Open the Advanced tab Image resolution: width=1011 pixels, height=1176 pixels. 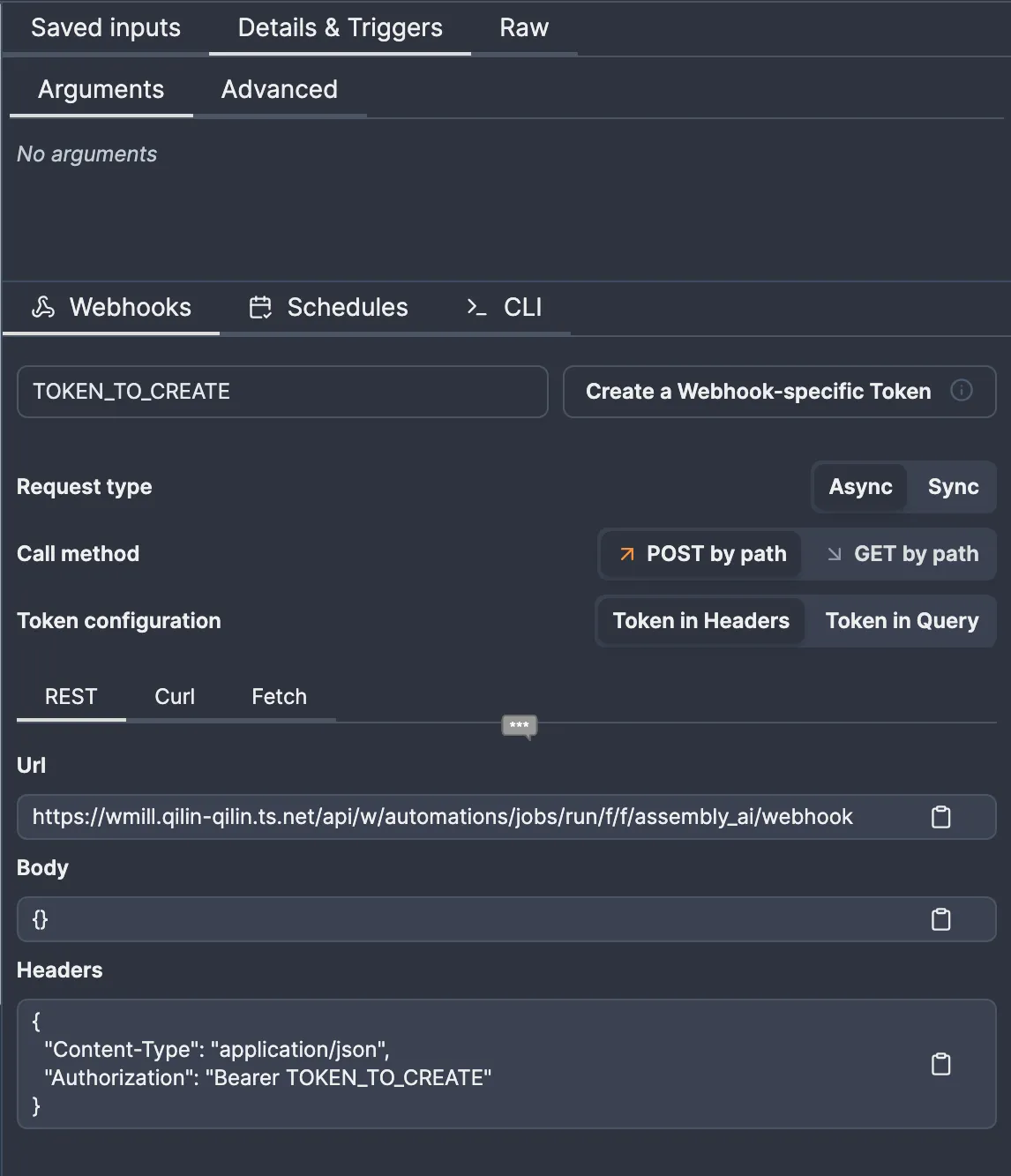tap(279, 90)
